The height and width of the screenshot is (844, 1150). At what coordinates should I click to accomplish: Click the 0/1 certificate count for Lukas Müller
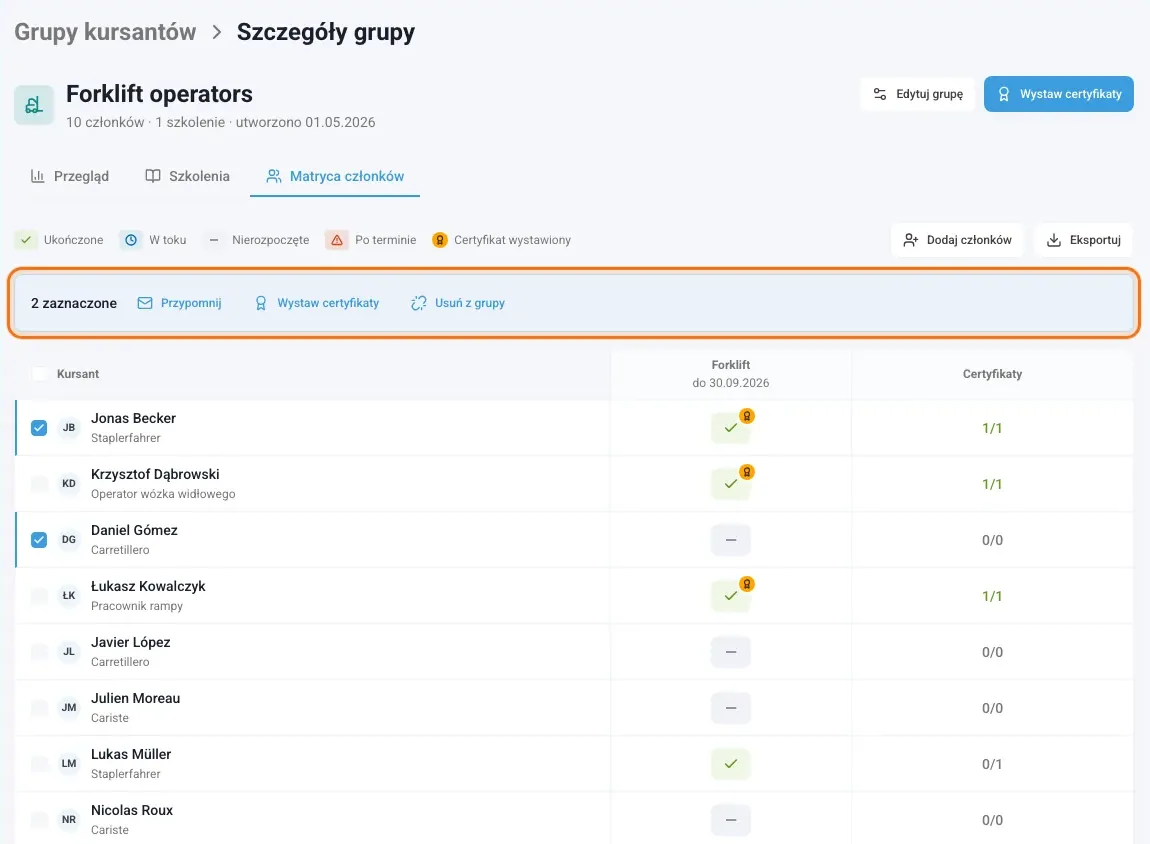[992, 764]
